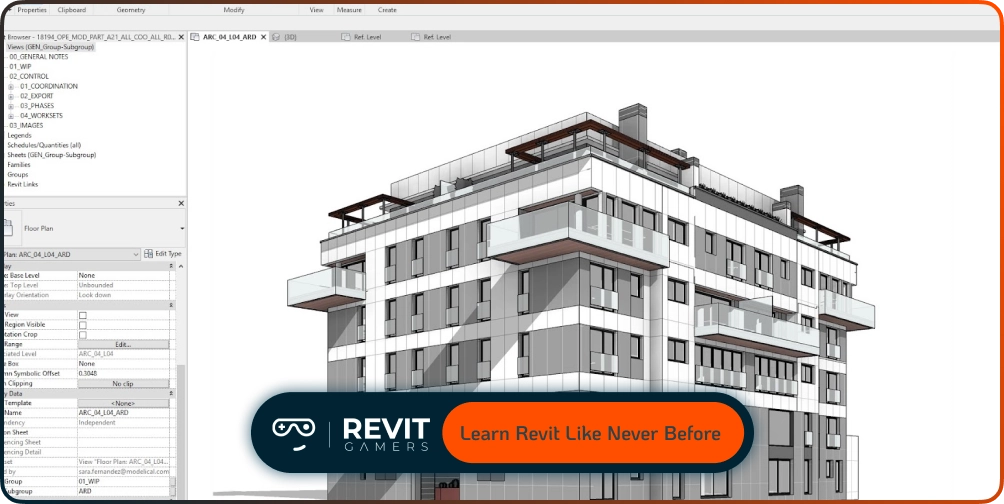This screenshot has width=1004, height=504.
Task: Click the Top Level value Unbounded
Action: point(123,285)
